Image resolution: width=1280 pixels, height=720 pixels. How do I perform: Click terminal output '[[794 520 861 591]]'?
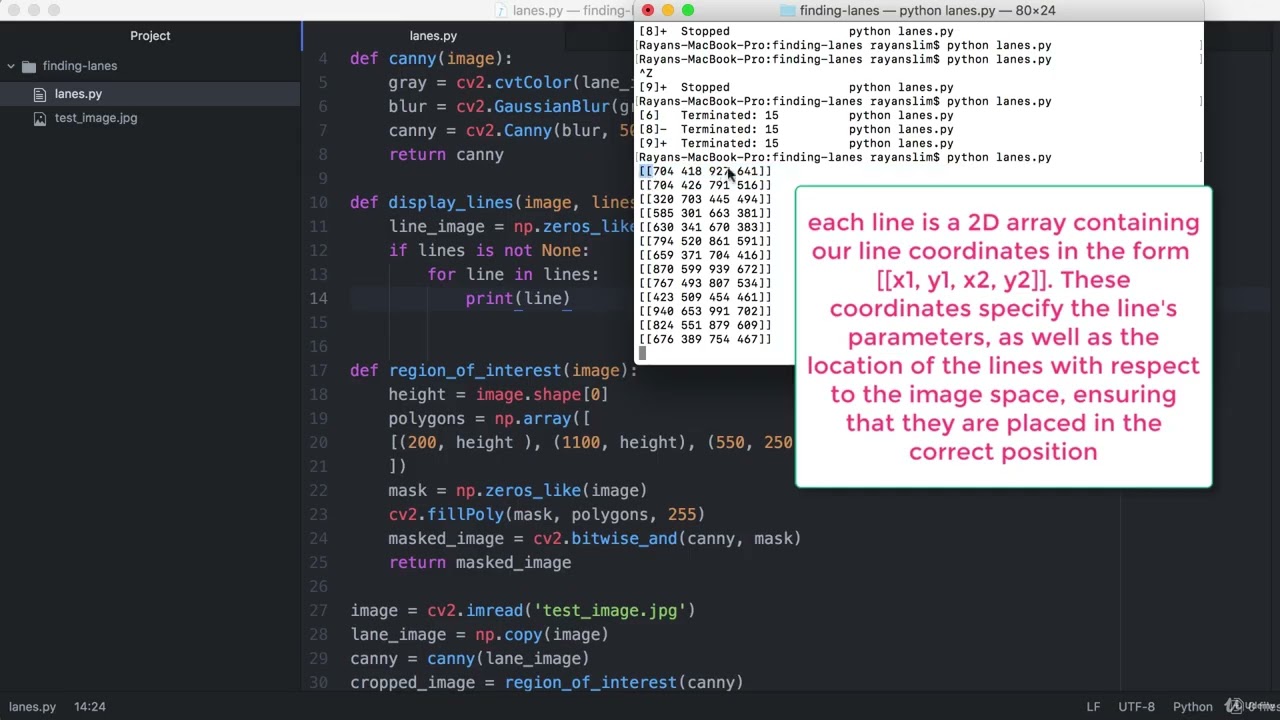[x=705, y=241]
